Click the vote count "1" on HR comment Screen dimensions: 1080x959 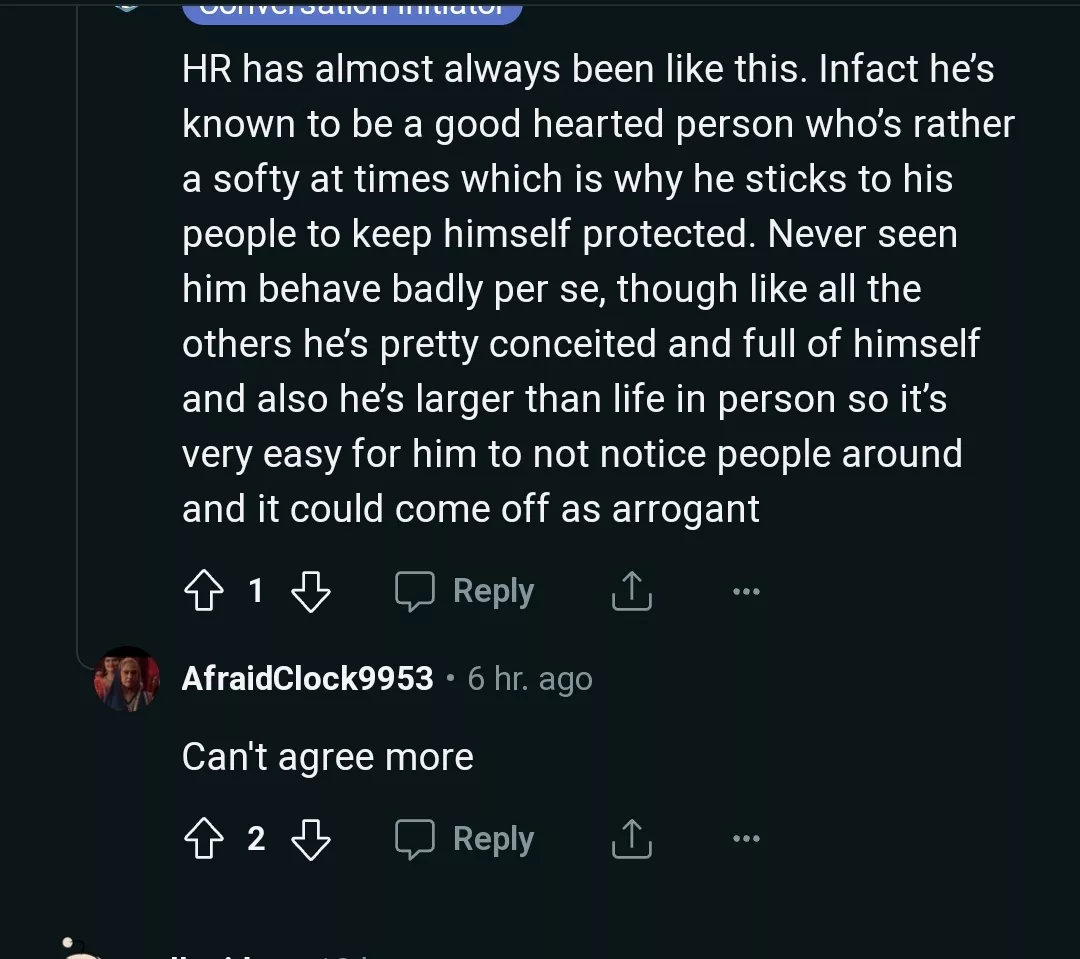(256, 591)
